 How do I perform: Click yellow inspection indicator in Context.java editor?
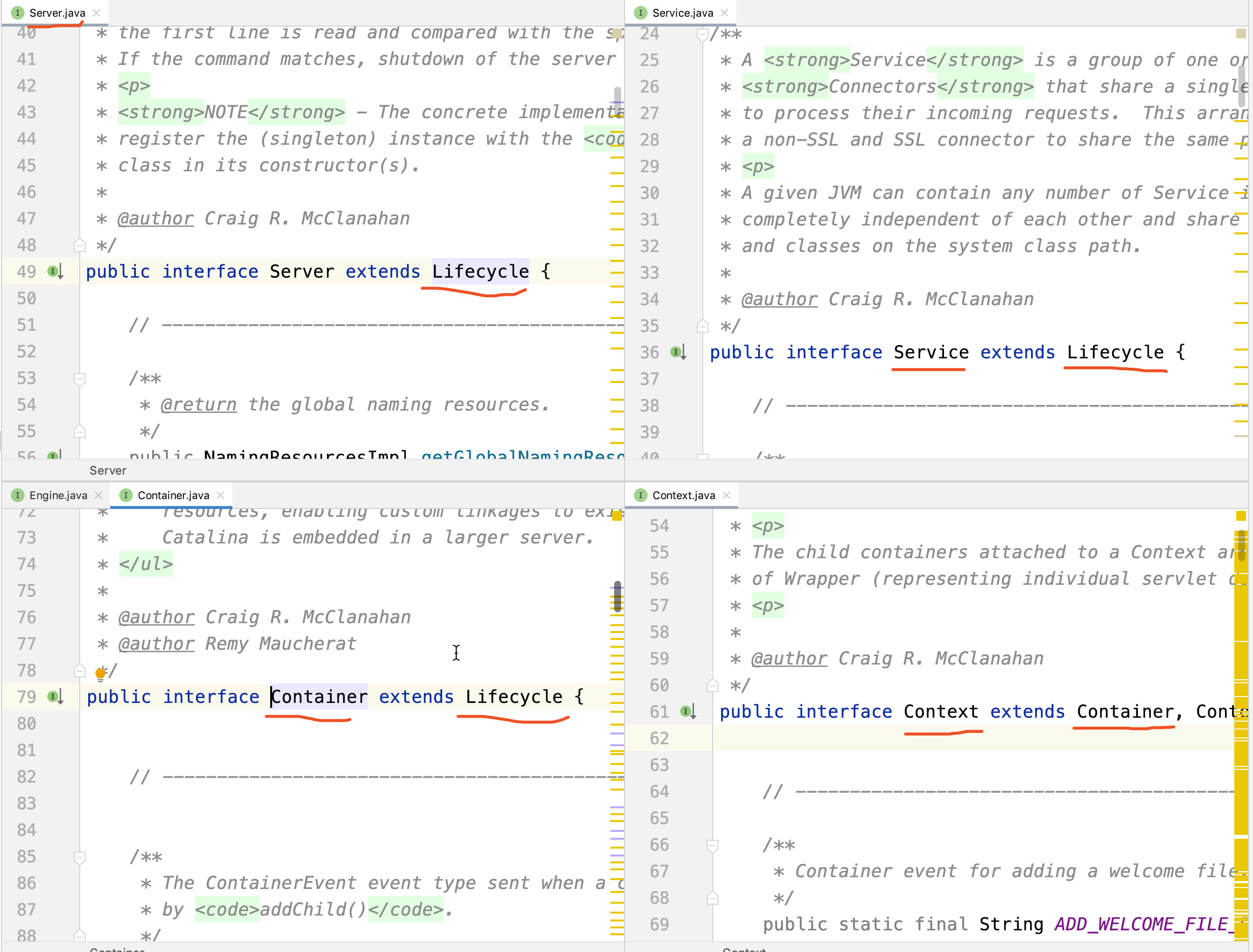pos(1241,516)
